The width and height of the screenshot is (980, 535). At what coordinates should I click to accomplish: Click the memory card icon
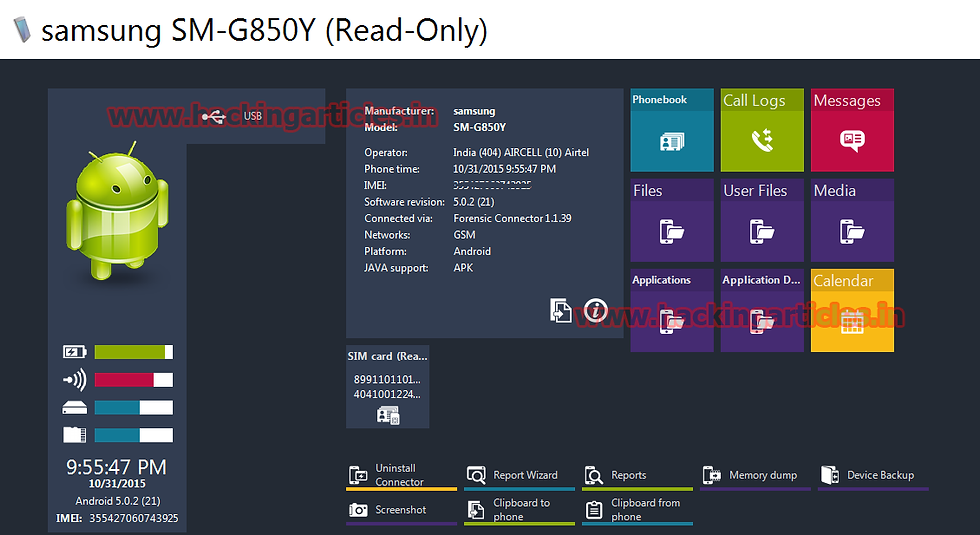(x=74, y=435)
